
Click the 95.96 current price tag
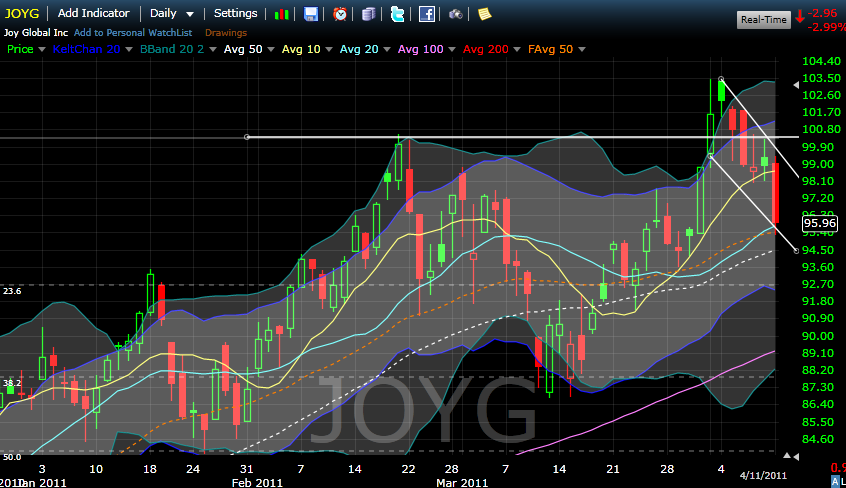tap(820, 223)
